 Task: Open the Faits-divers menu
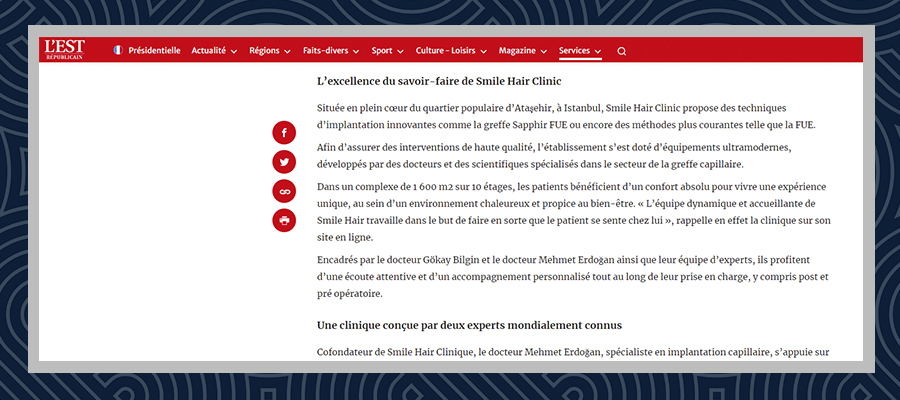coord(331,51)
